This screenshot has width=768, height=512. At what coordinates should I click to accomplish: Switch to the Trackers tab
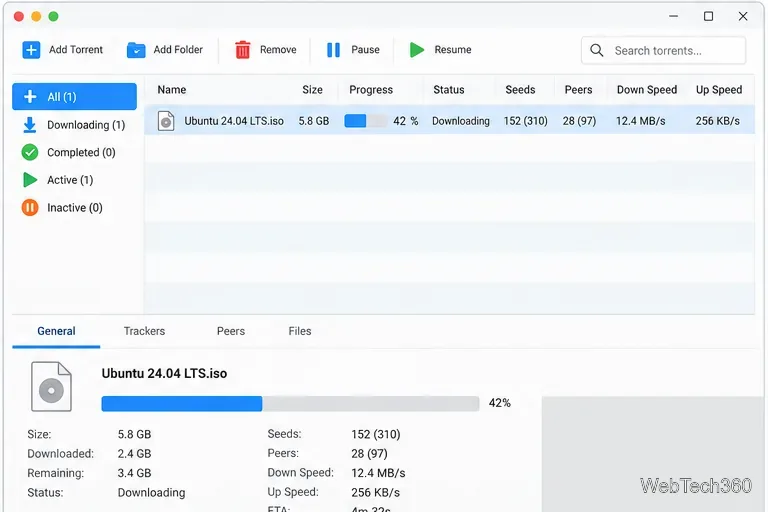pyautogui.click(x=144, y=331)
